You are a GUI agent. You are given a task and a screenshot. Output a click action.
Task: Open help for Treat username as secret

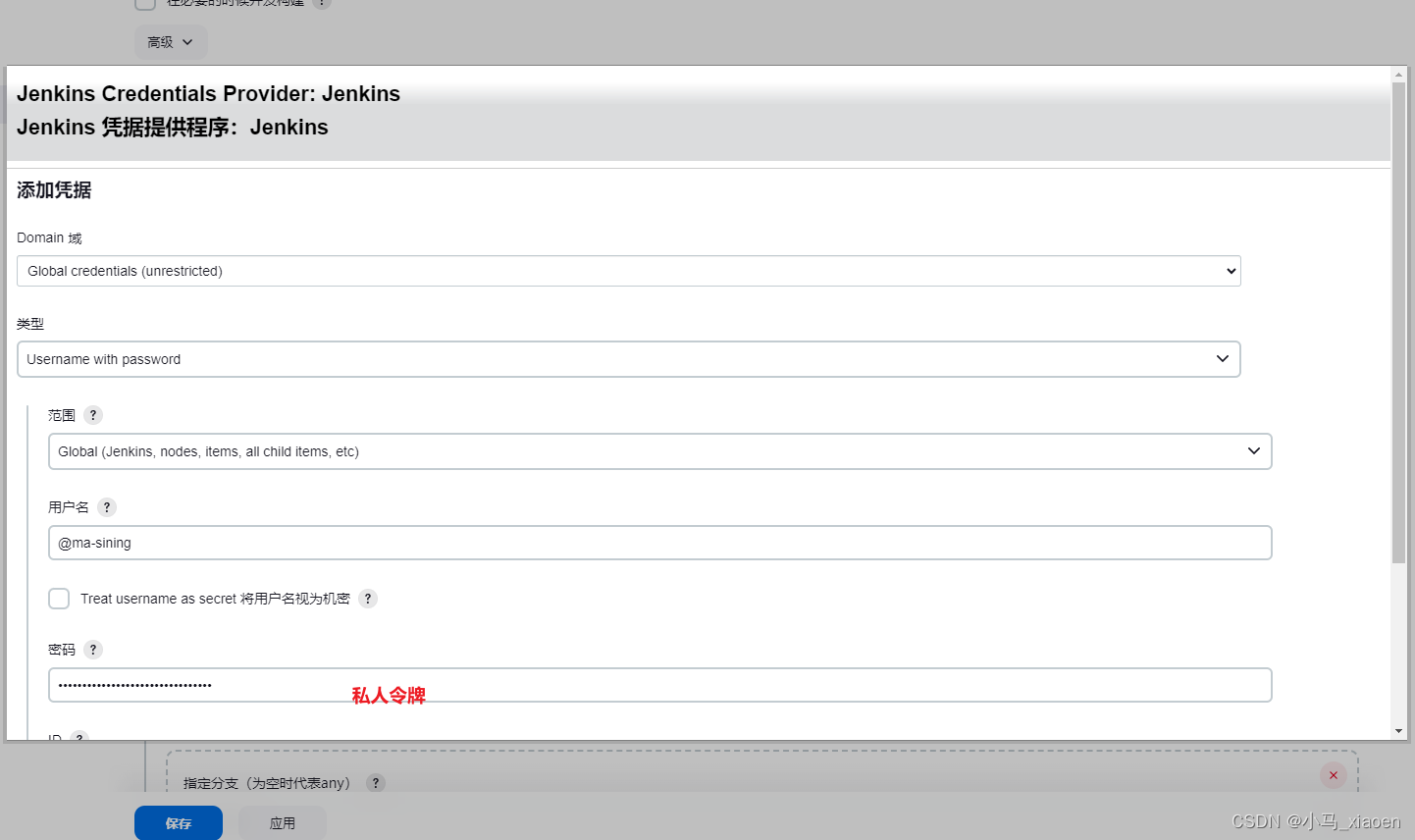click(x=368, y=599)
